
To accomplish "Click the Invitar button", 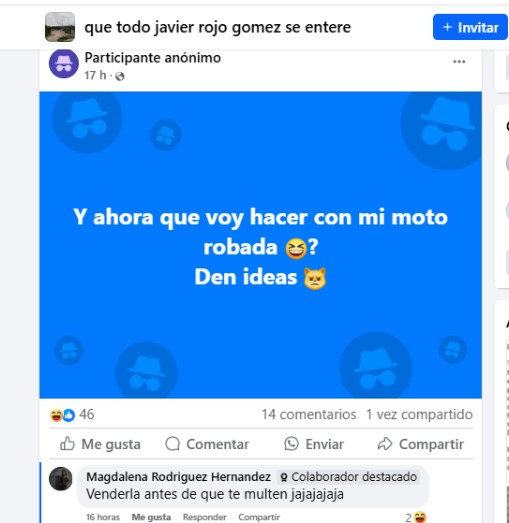I will [470, 27].
